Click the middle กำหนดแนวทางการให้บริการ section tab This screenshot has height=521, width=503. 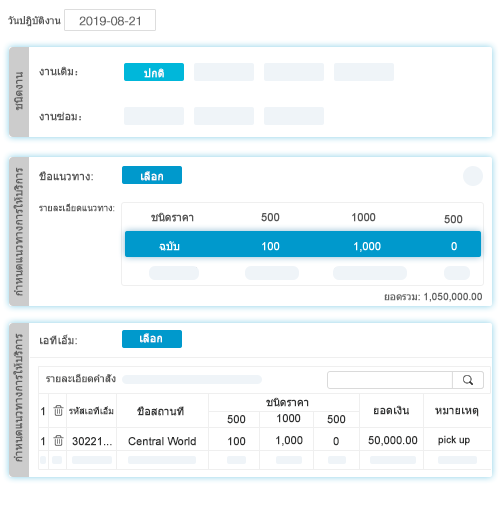[19, 232]
